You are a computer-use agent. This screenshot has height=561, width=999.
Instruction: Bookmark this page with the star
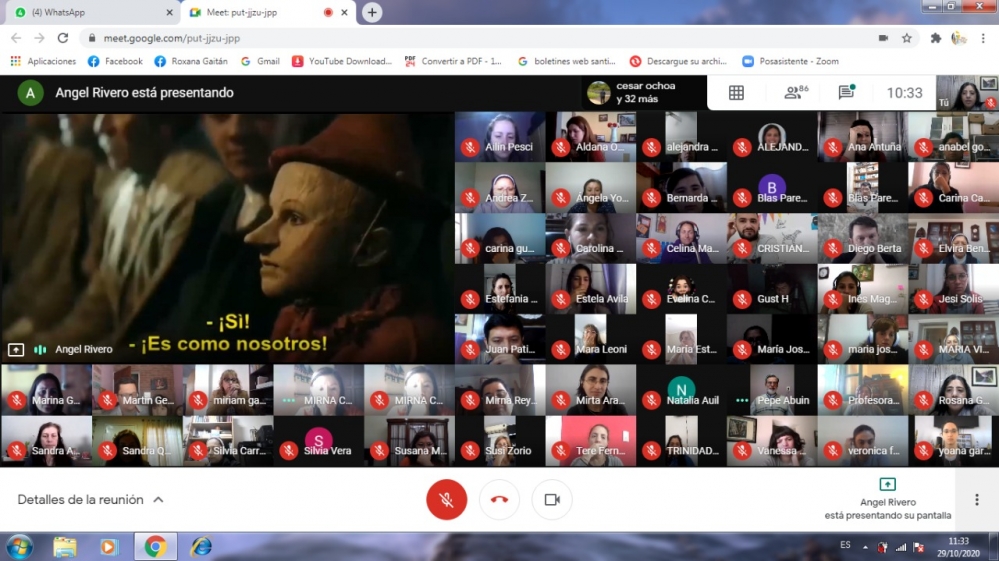tap(907, 38)
